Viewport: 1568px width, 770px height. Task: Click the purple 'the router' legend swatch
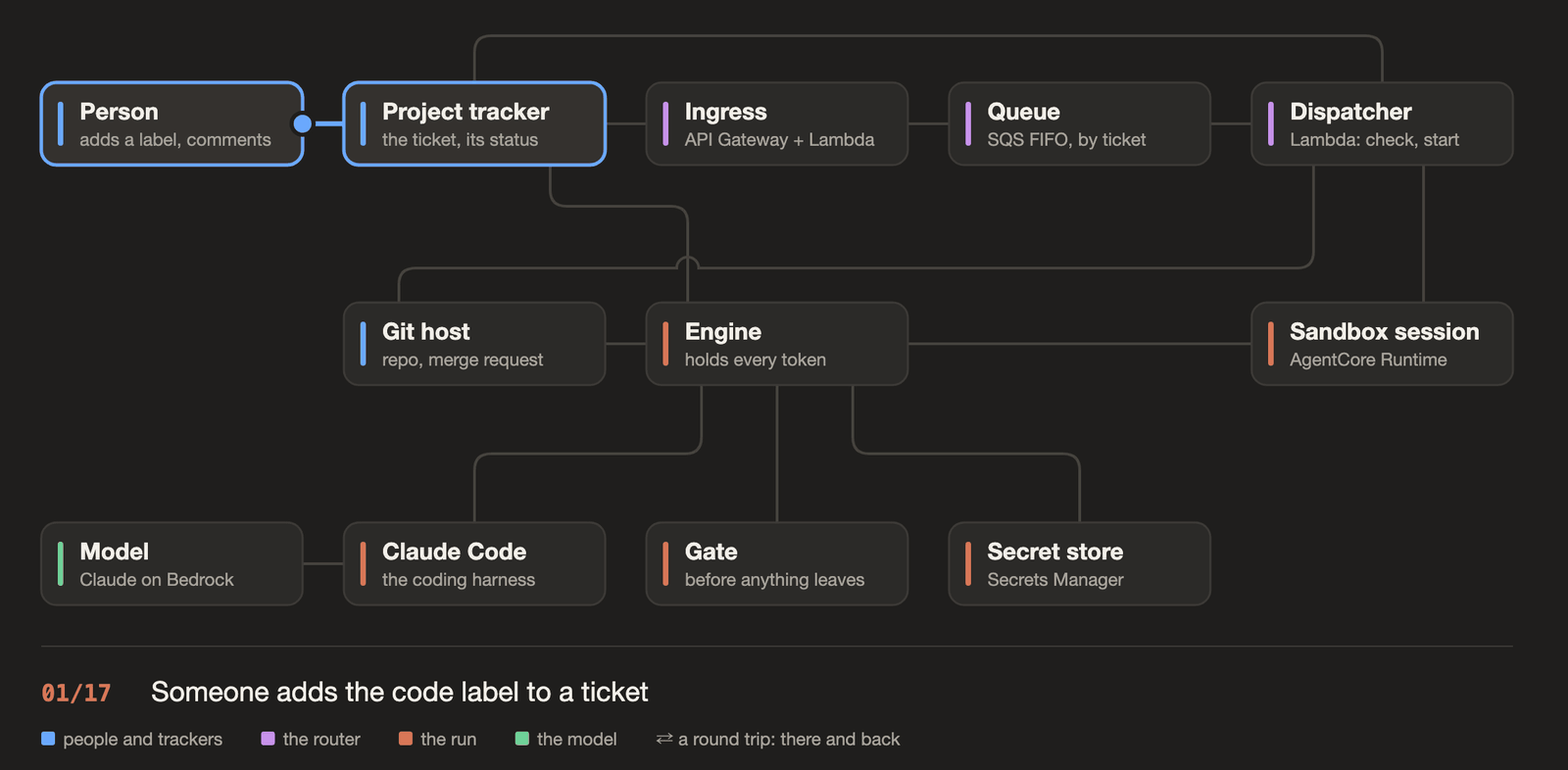pyautogui.click(x=268, y=739)
